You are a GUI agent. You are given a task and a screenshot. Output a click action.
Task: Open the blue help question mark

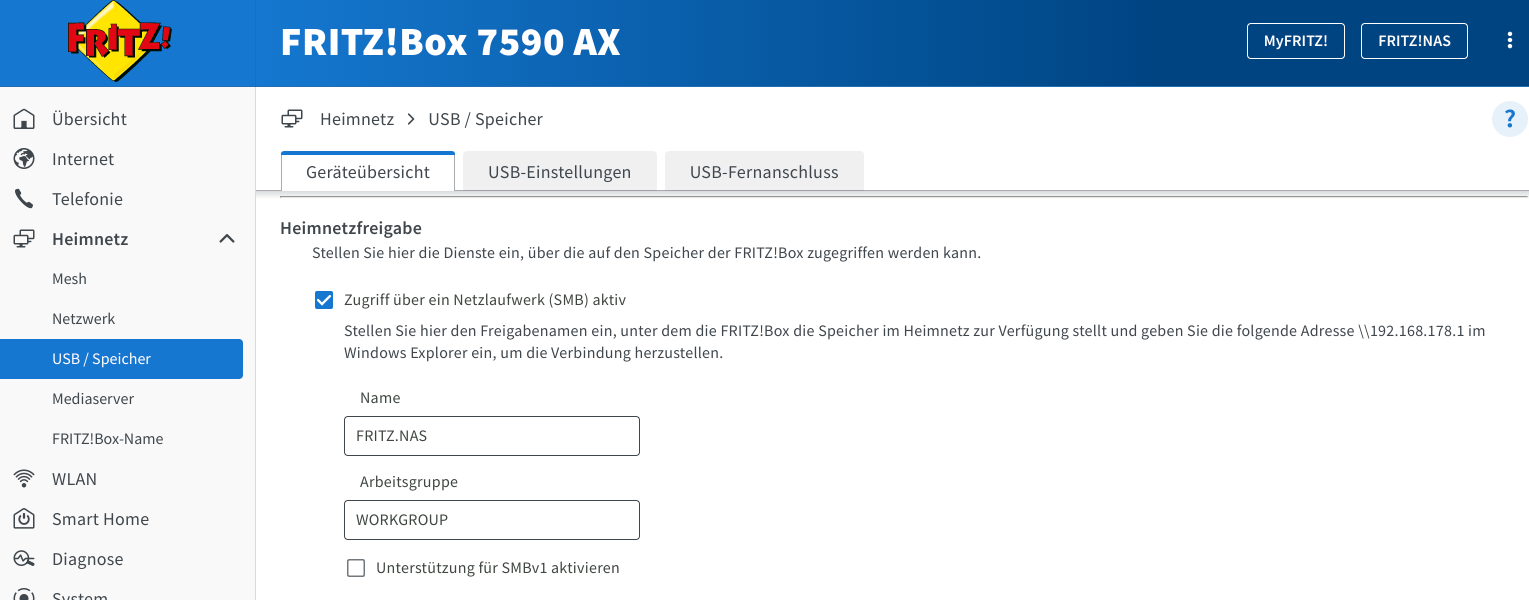click(1508, 119)
